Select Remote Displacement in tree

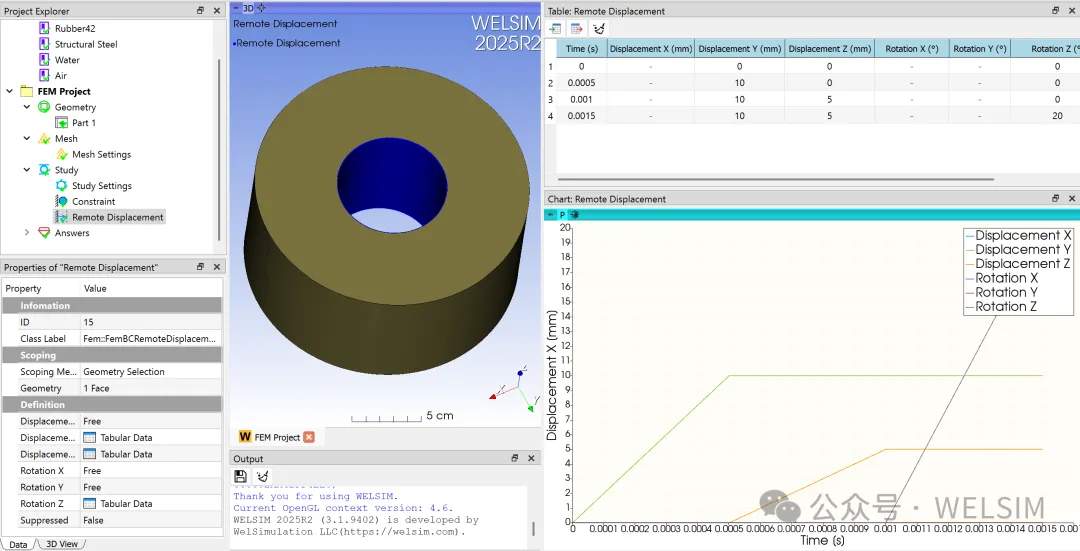point(118,217)
